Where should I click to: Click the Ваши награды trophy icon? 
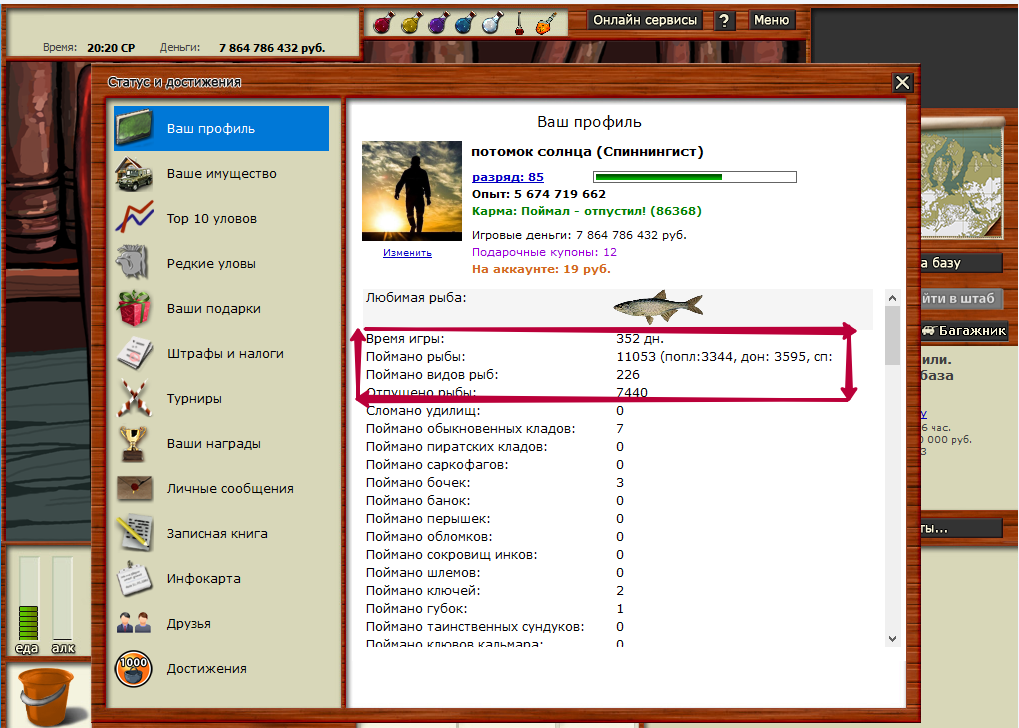(x=133, y=443)
